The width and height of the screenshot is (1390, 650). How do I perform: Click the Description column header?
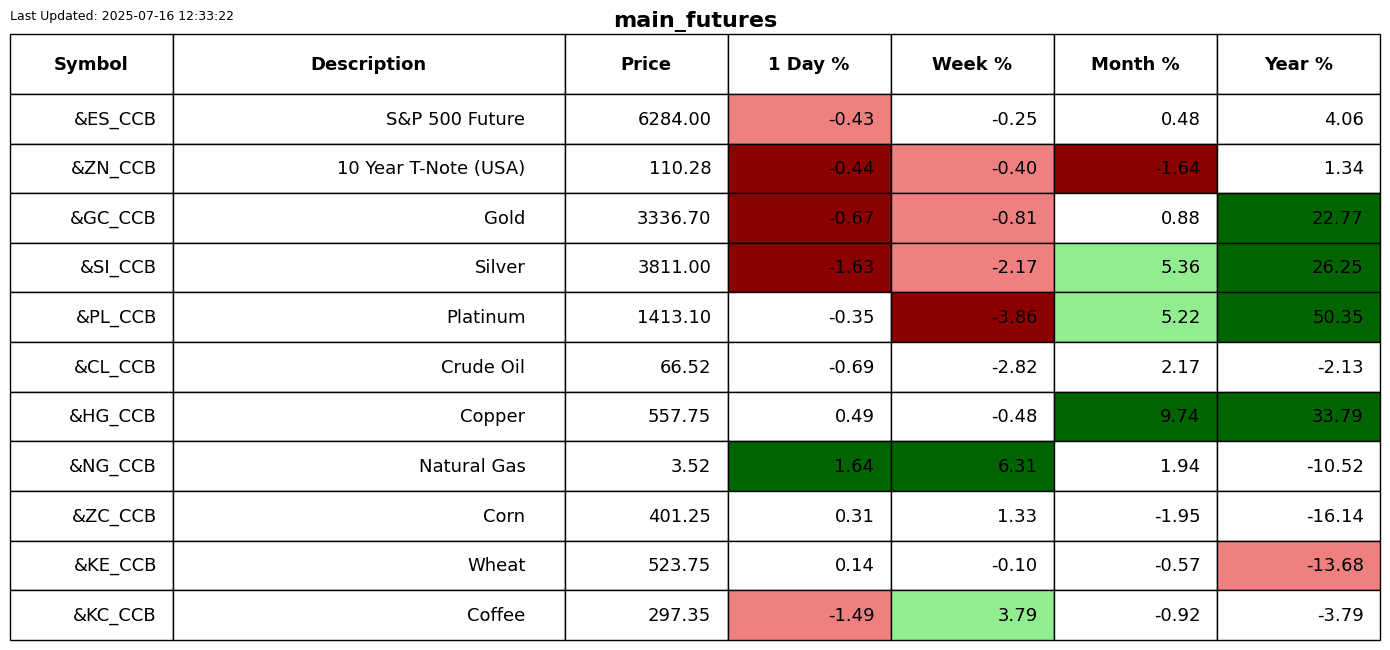(x=368, y=65)
